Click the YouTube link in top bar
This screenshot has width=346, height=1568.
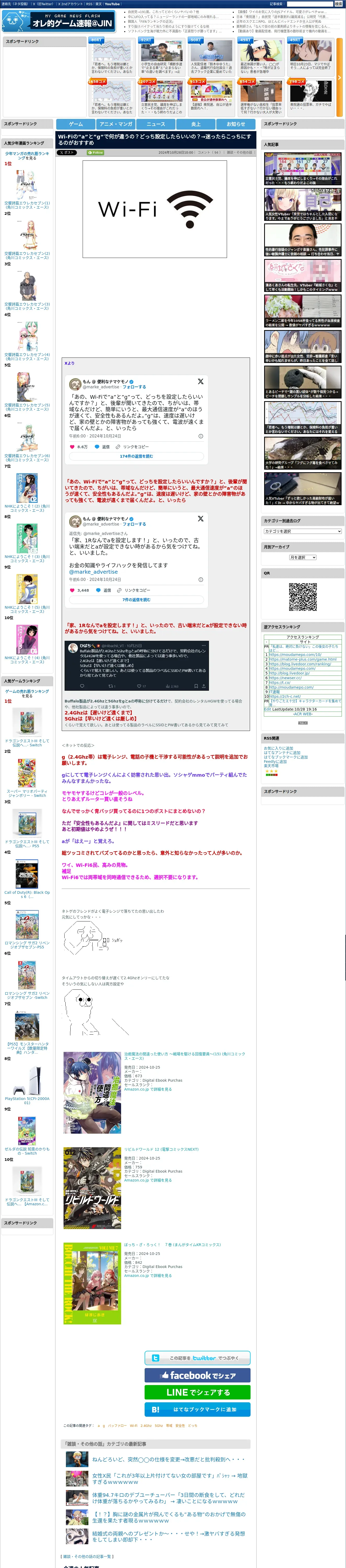pos(112,4)
